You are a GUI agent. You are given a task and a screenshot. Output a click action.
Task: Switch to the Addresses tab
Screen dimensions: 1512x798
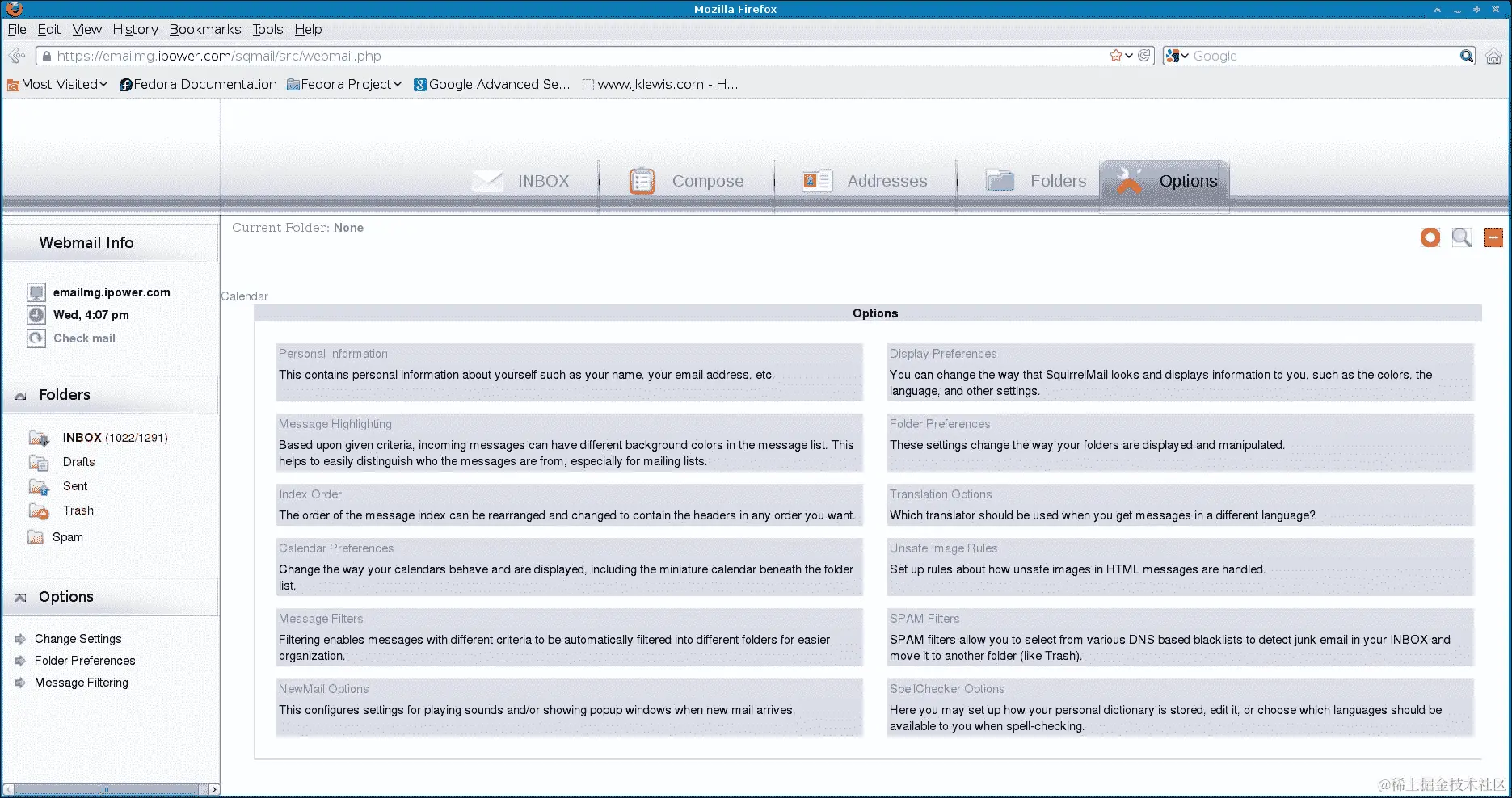pyautogui.click(x=864, y=181)
